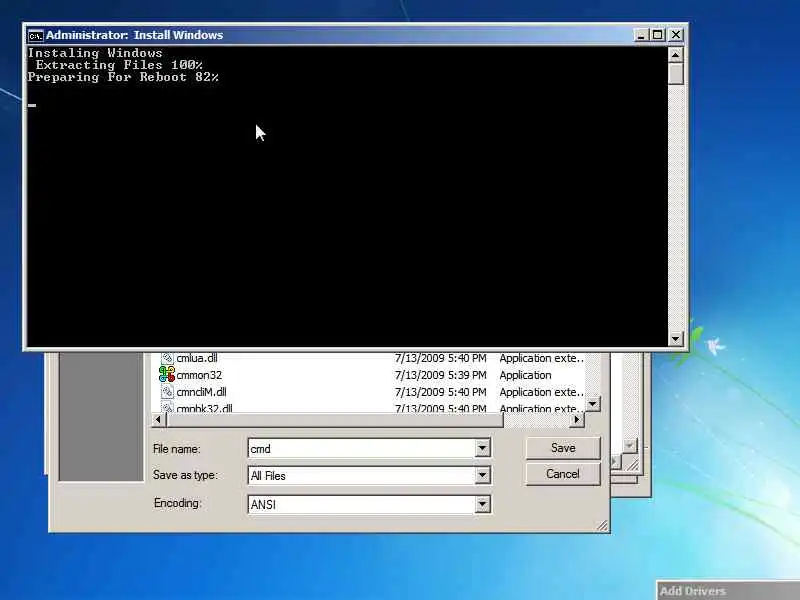Click the Extracting Files 100% line

coord(119,65)
